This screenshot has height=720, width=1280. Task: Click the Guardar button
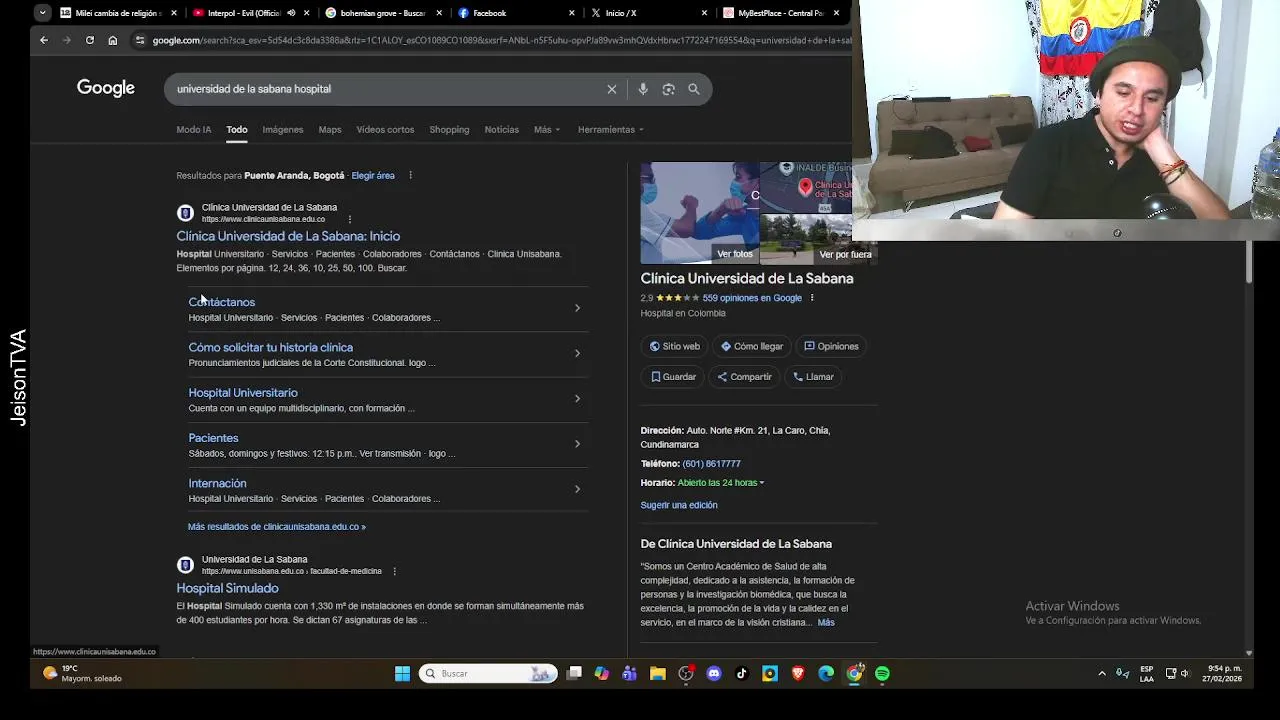click(x=674, y=377)
